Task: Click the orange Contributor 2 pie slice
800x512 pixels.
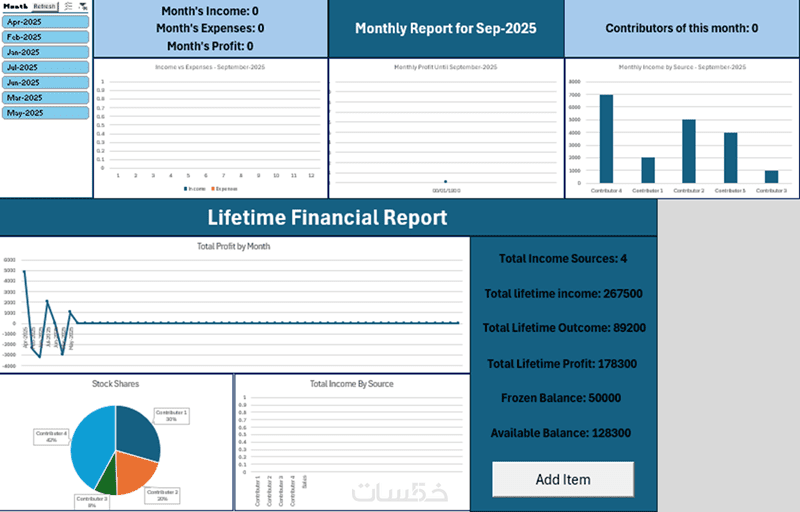Action: coord(134,472)
